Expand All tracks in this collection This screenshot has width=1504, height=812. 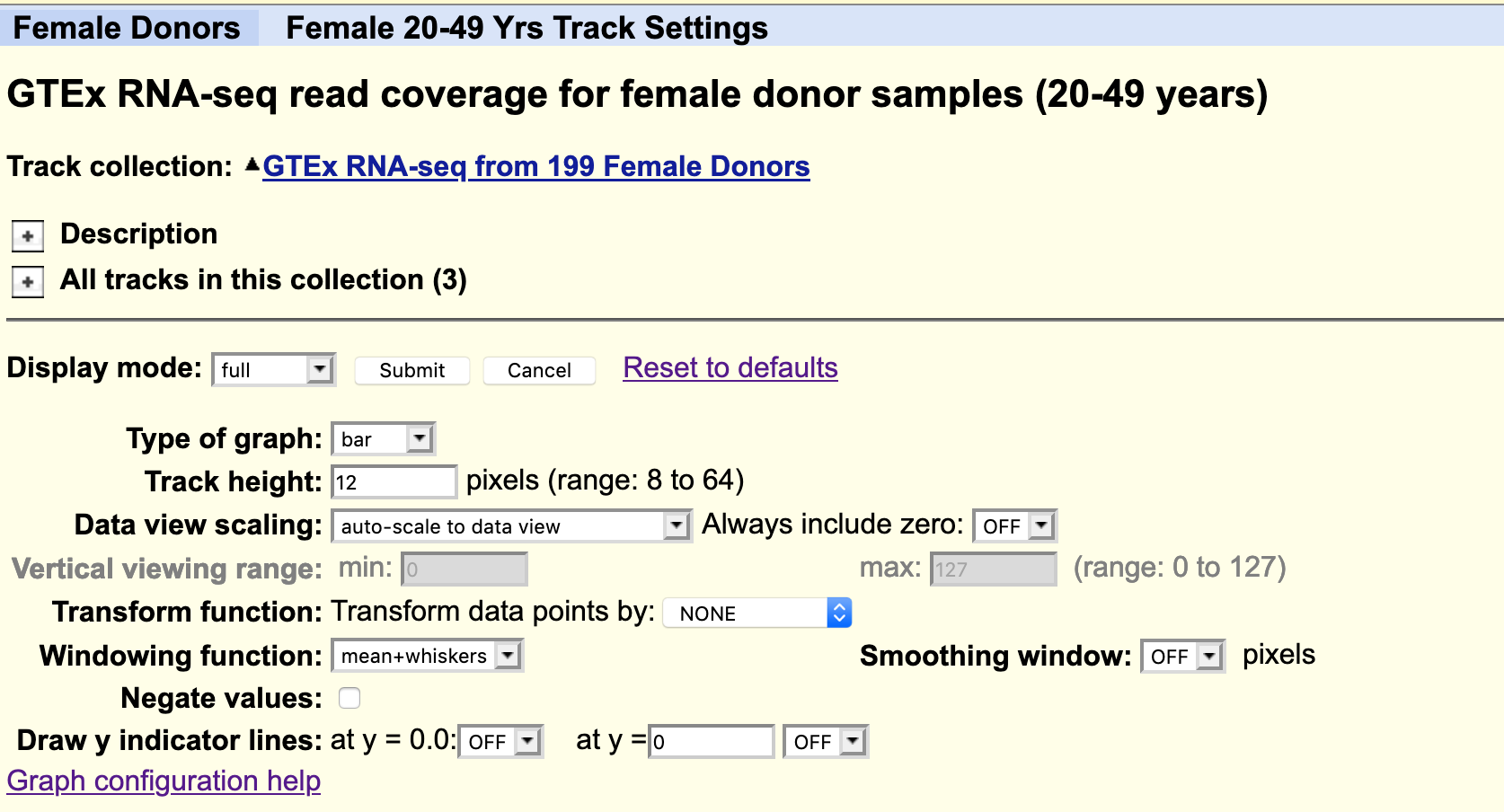coord(28,282)
